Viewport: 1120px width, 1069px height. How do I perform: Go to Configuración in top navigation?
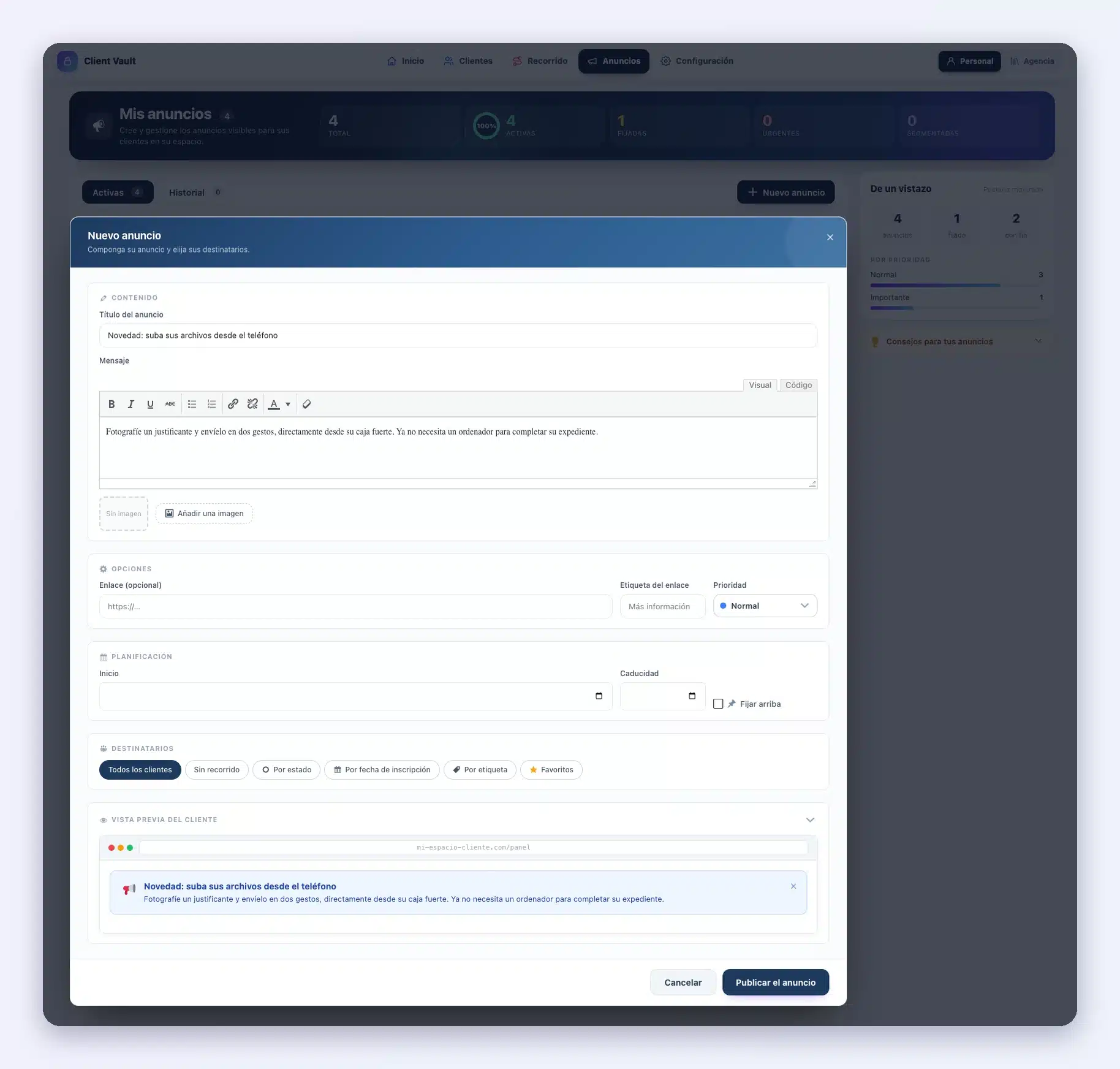click(x=697, y=61)
